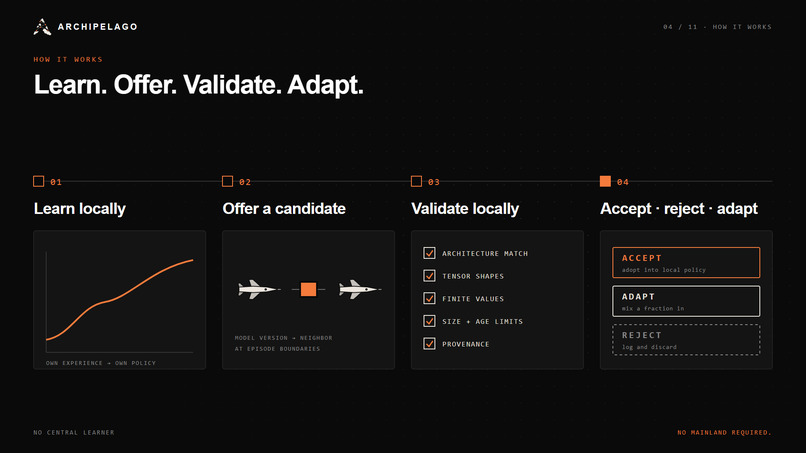The image size is (806, 453).
Task: Click the orange model square between planes
Action: click(x=308, y=289)
